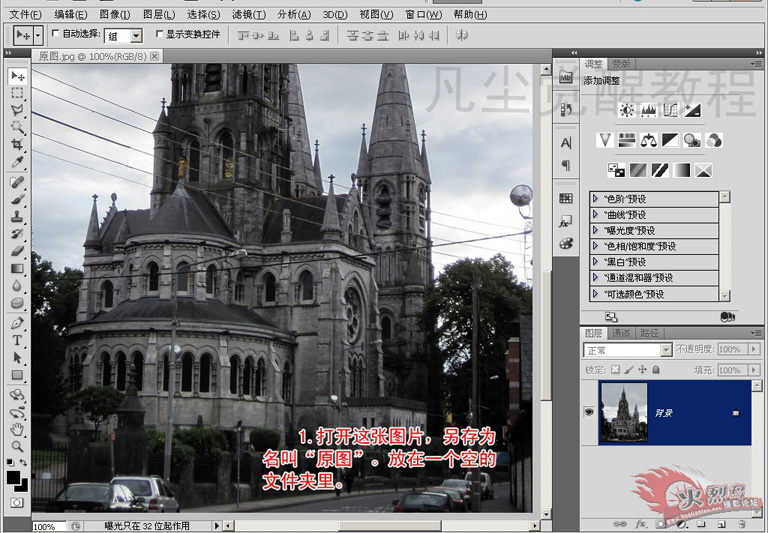Select the Blur tool
This screenshot has width=768, height=533.
point(18,286)
